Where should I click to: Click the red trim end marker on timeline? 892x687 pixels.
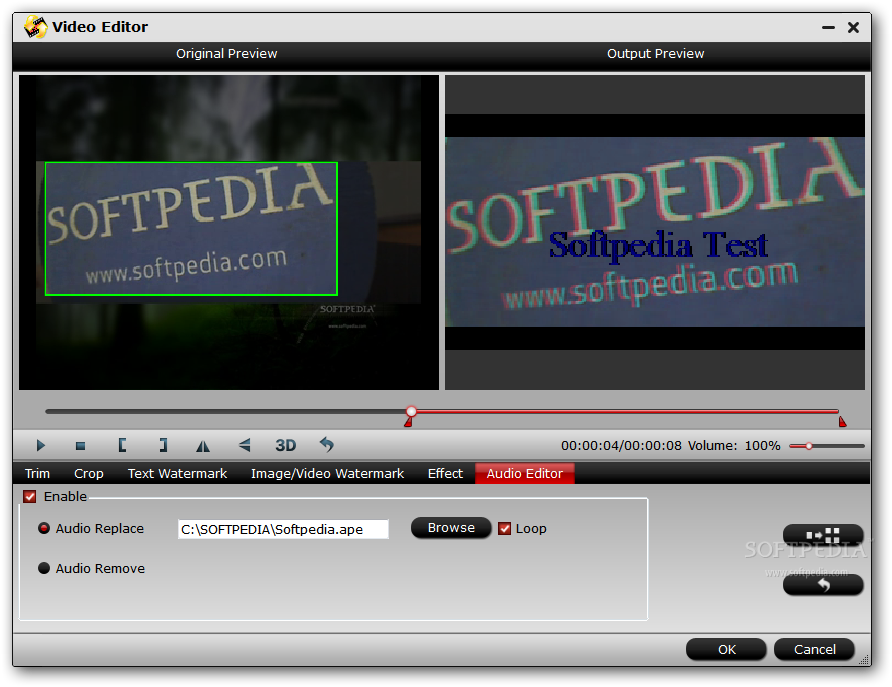tap(843, 421)
